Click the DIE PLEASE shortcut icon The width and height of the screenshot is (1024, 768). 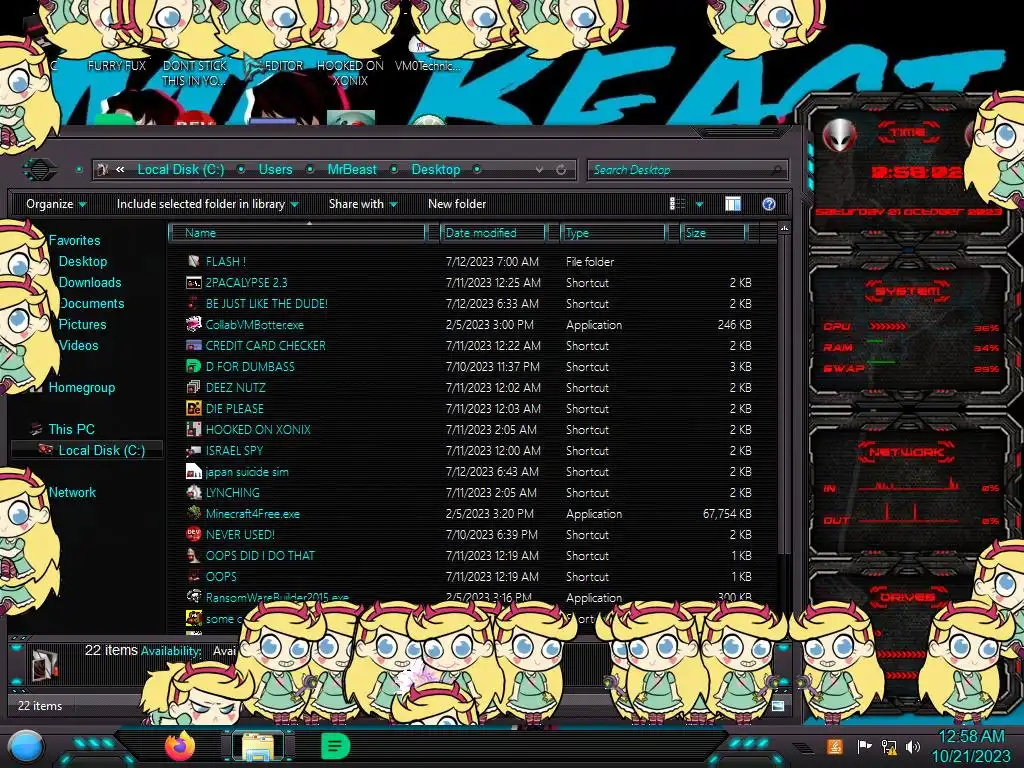click(193, 409)
